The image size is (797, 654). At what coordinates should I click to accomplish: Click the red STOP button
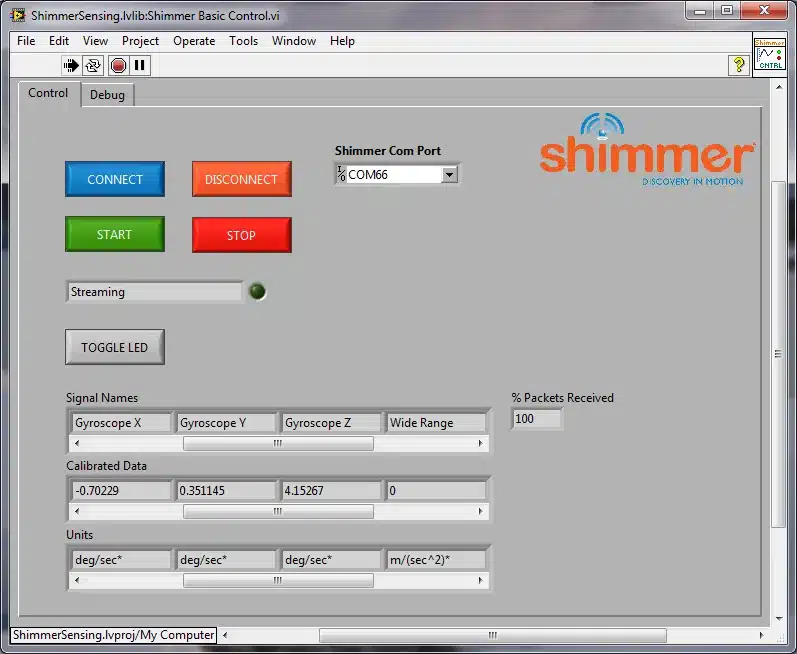241,235
